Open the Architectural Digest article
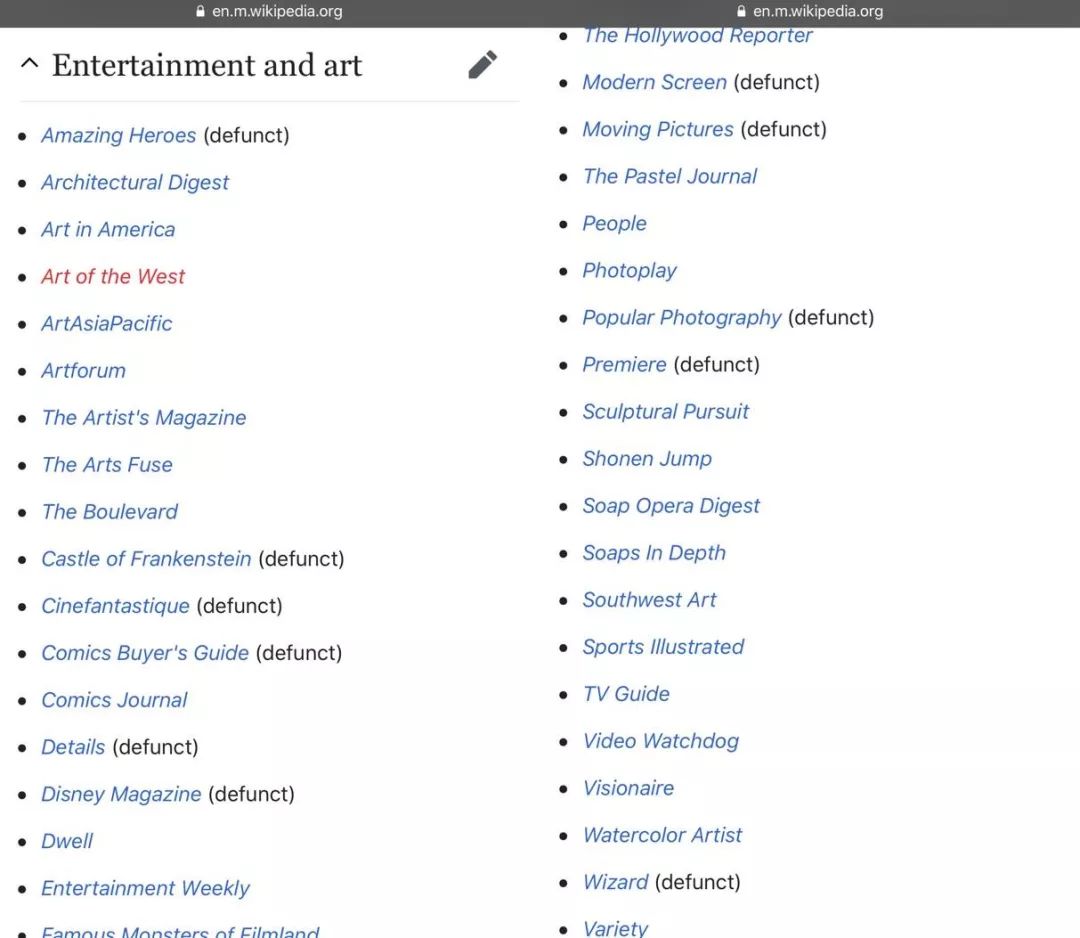The width and height of the screenshot is (1080, 938). 135,183
